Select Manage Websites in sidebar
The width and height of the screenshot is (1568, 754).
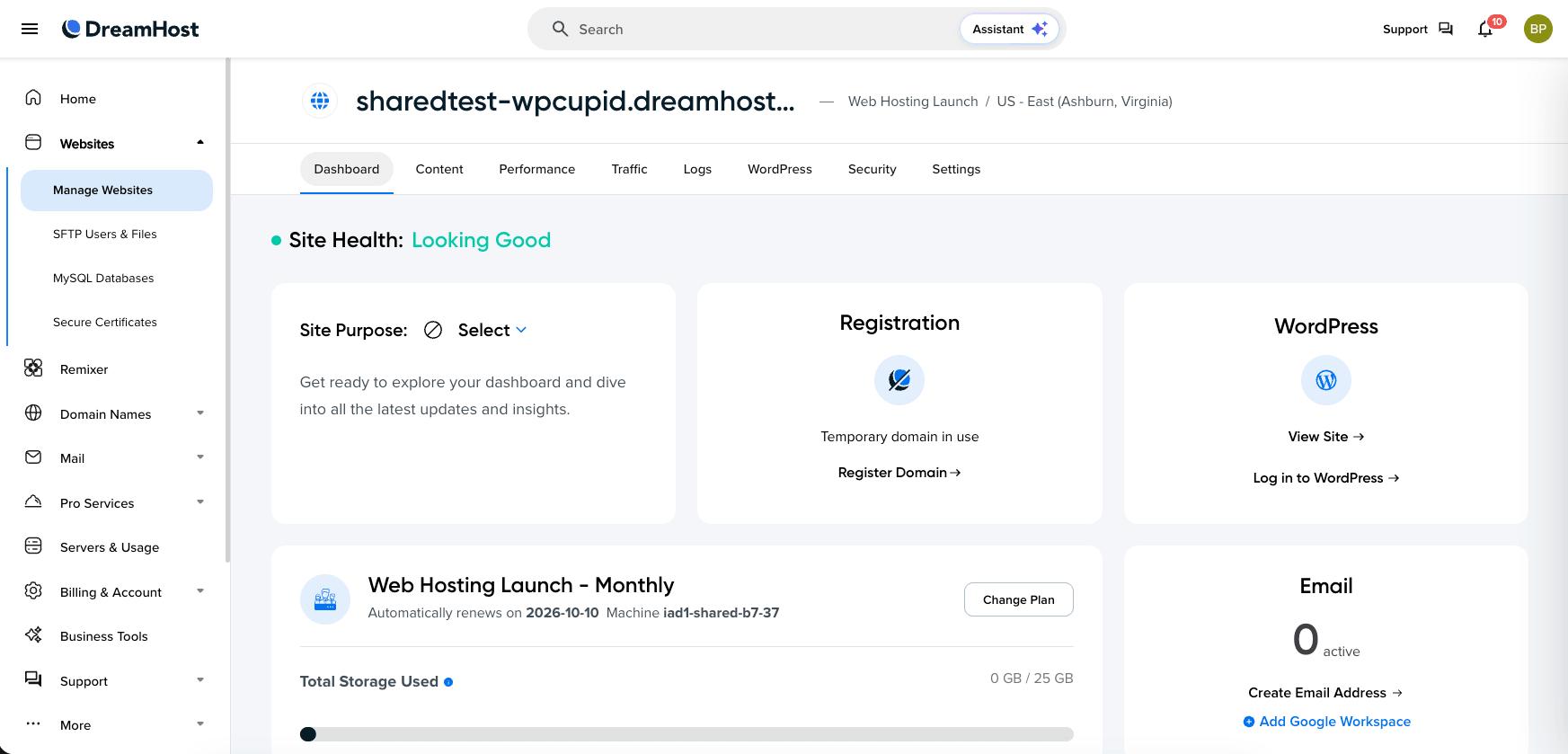click(x=117, y=191)
